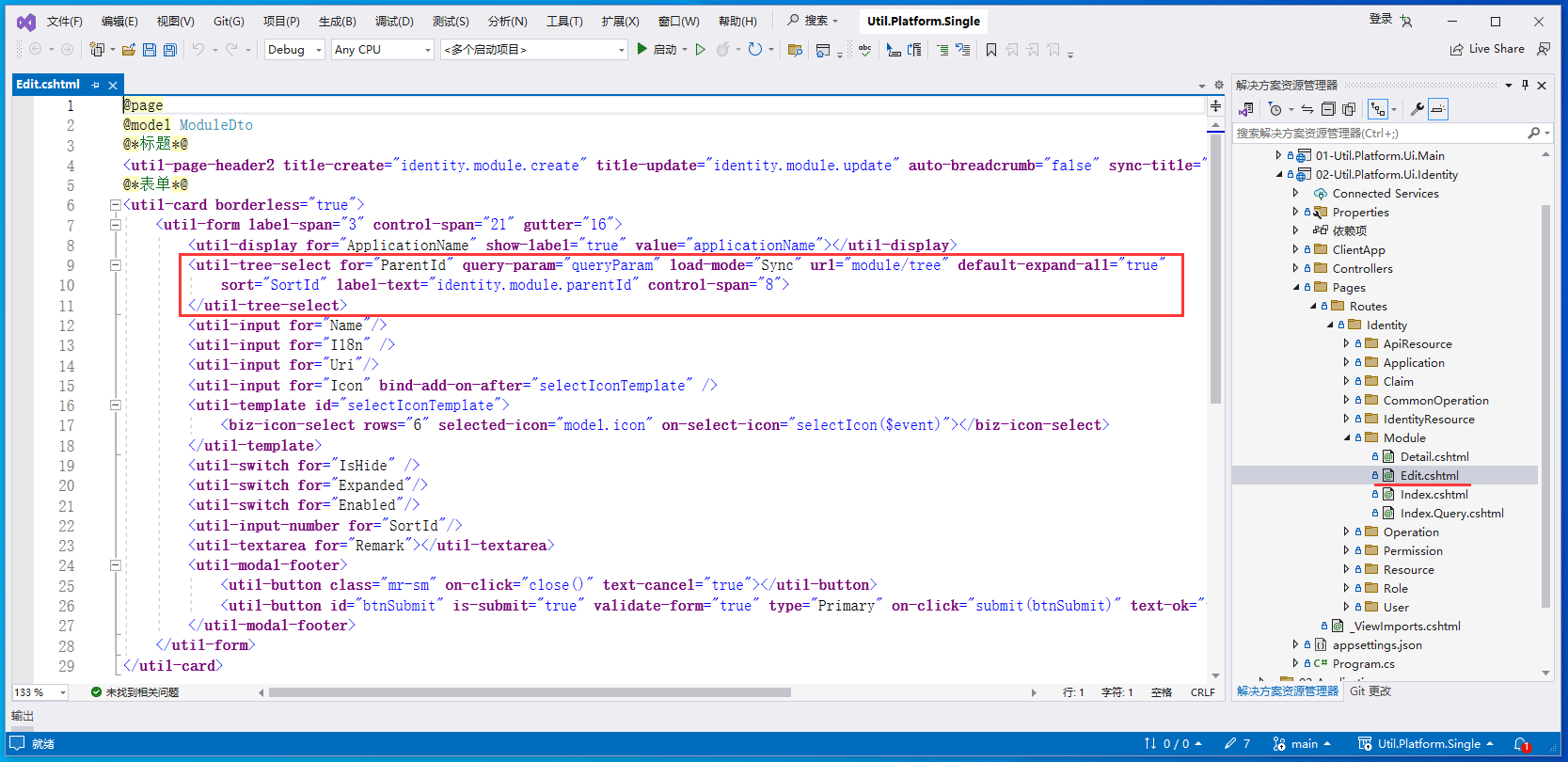Click the notifications bell in status bar
Viewport: 1568px width, 762px height.
1522,744
